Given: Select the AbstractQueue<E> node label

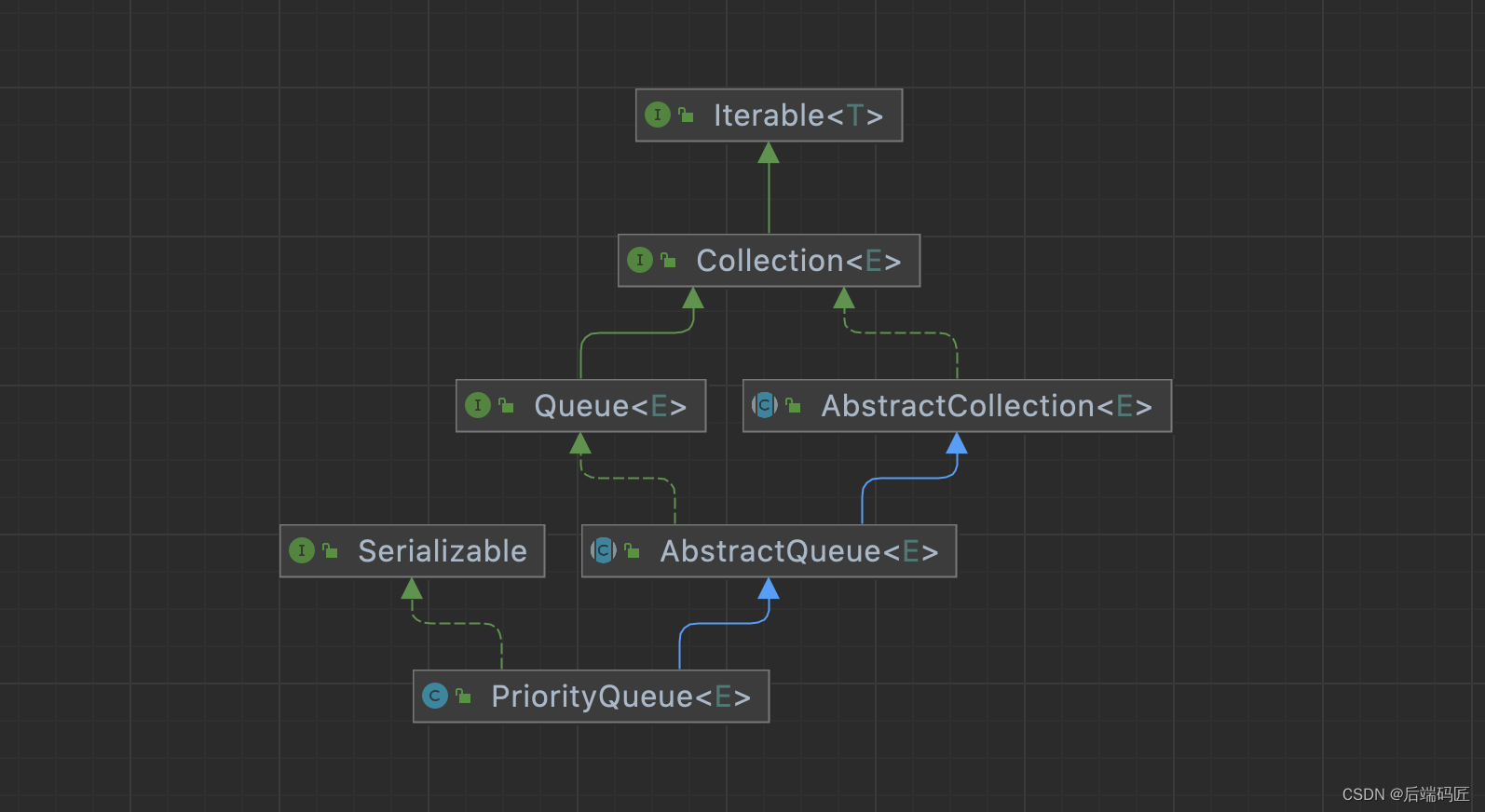Looking at the screenshot, I should [x=799, y=551].
